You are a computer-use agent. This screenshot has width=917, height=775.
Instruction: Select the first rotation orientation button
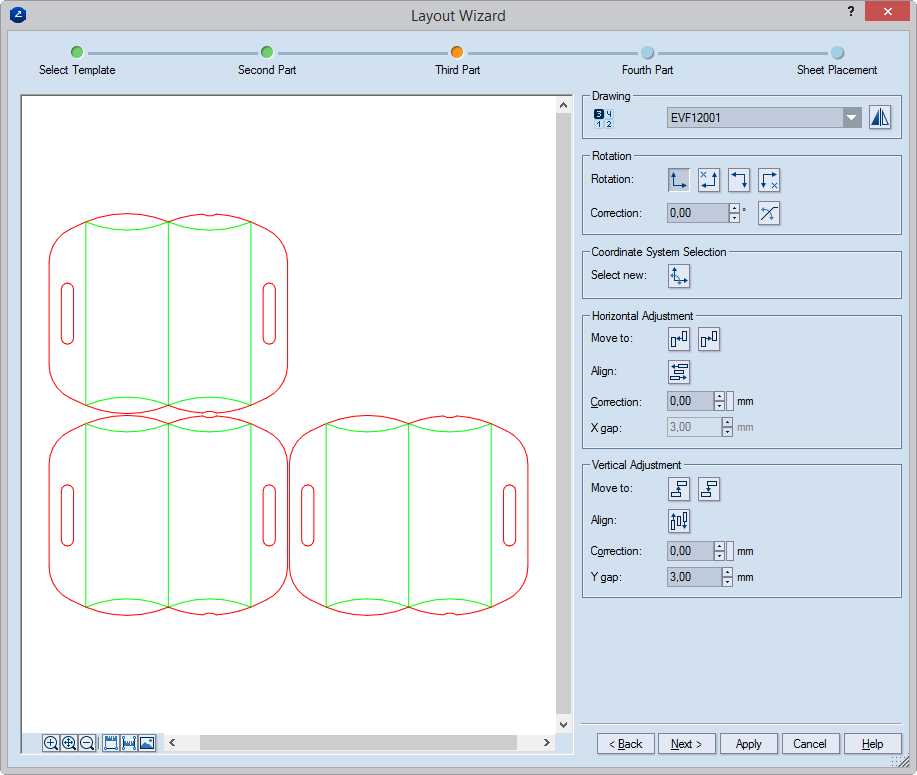pyautogui.click(x=679, y=180)
